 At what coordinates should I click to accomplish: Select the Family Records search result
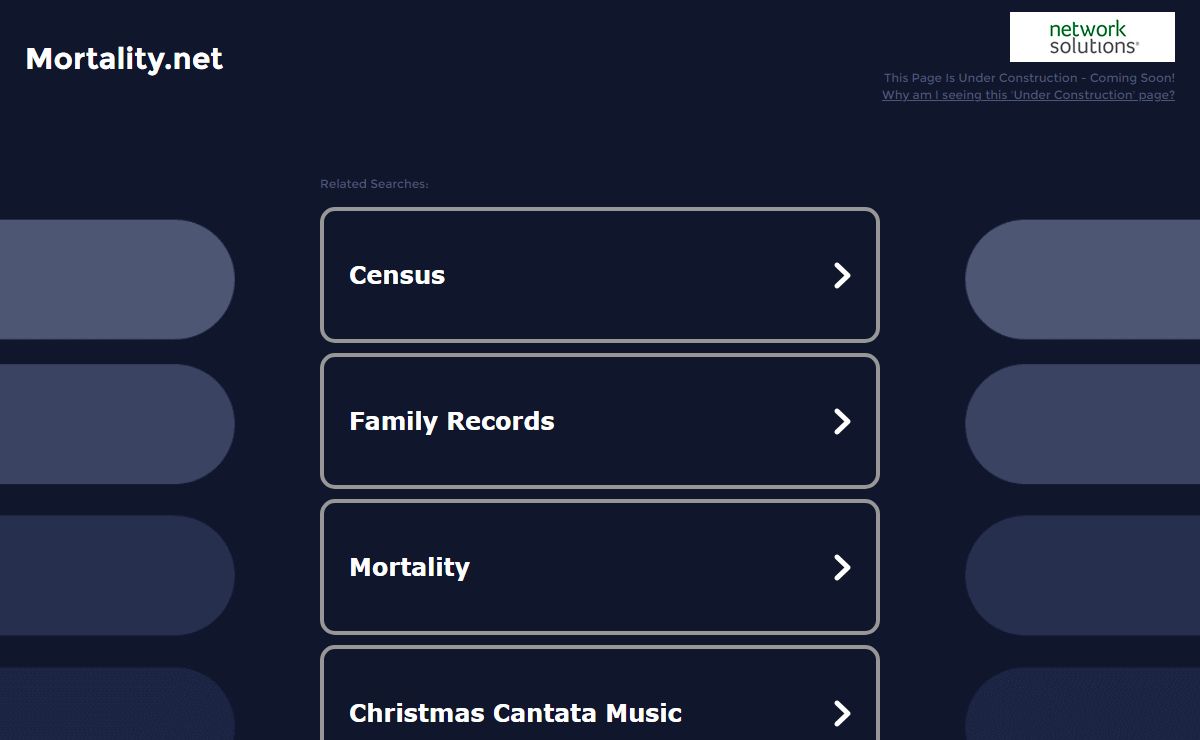452,421
